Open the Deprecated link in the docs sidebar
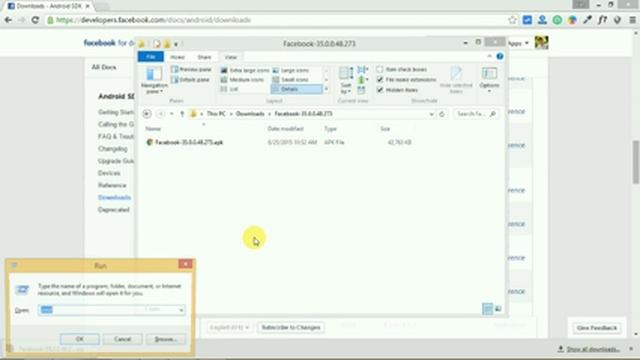Screen dimensions: 640x360 pos(114,210)
